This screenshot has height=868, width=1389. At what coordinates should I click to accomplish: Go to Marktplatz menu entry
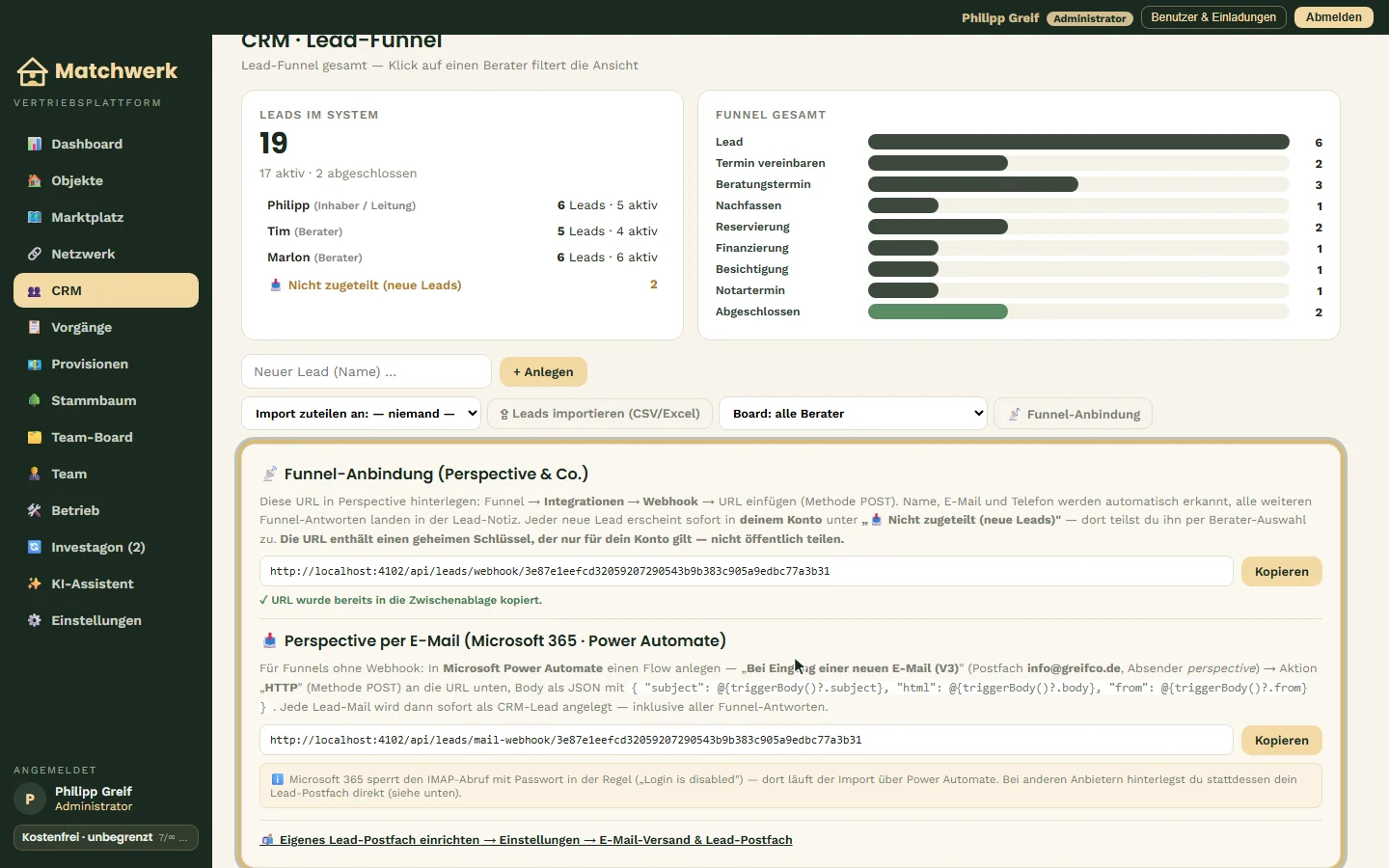click(106, 217)
